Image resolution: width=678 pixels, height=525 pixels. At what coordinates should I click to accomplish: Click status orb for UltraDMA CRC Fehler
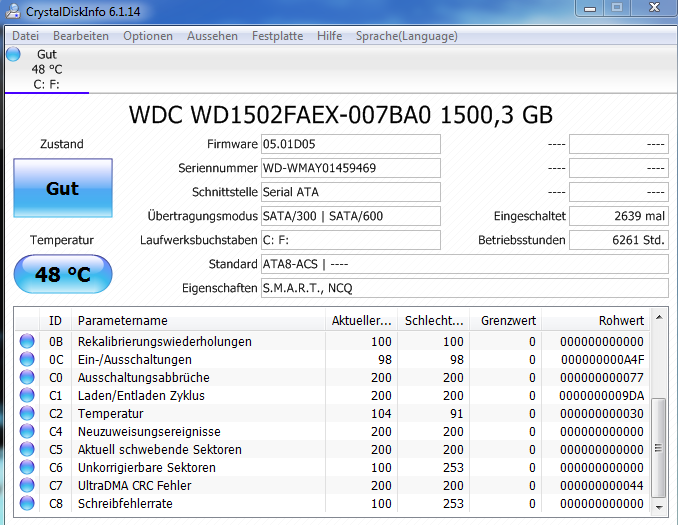pos(27,486)
